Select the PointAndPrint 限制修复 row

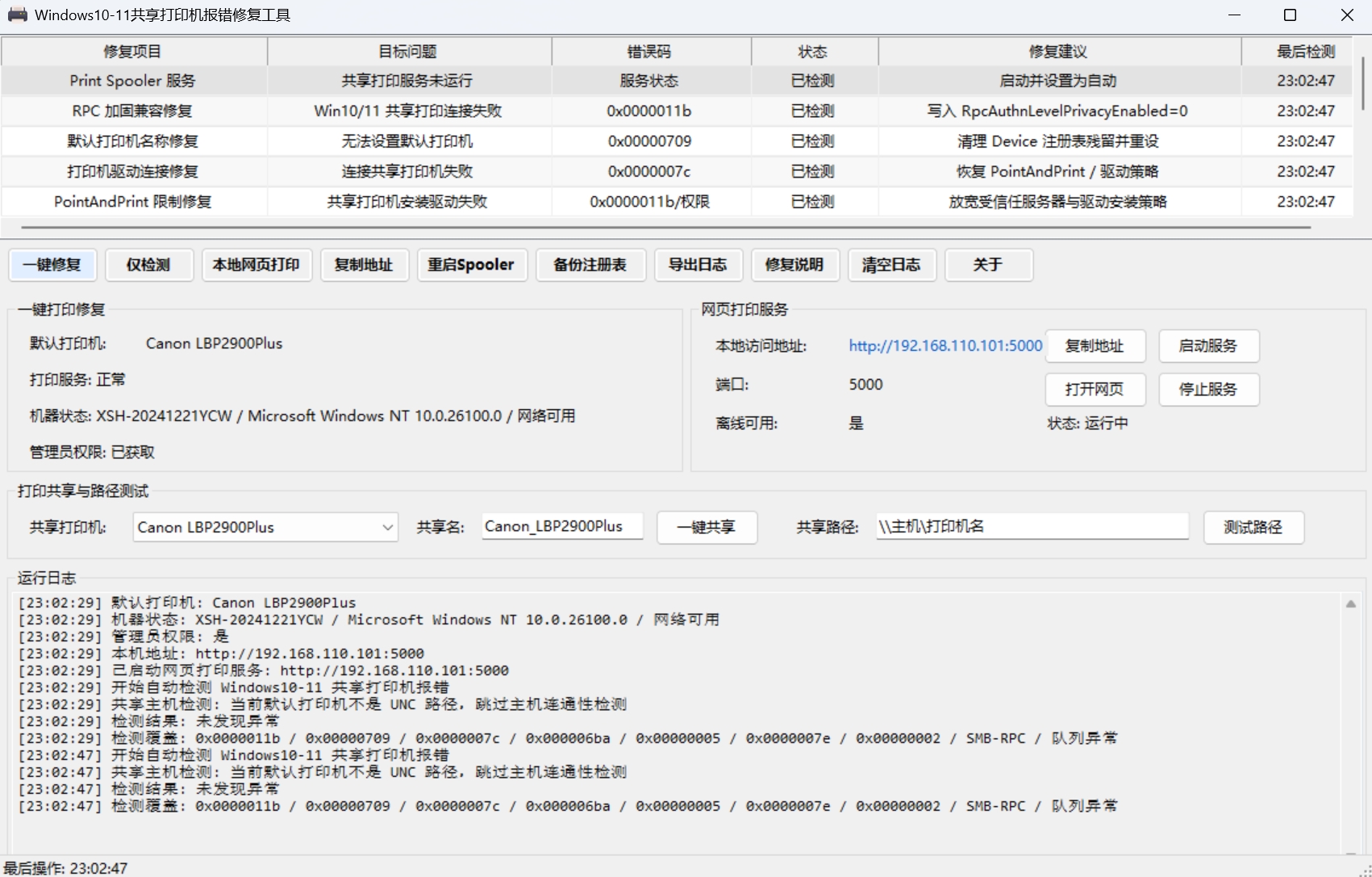pyautogui.click(x=678, y=202)
